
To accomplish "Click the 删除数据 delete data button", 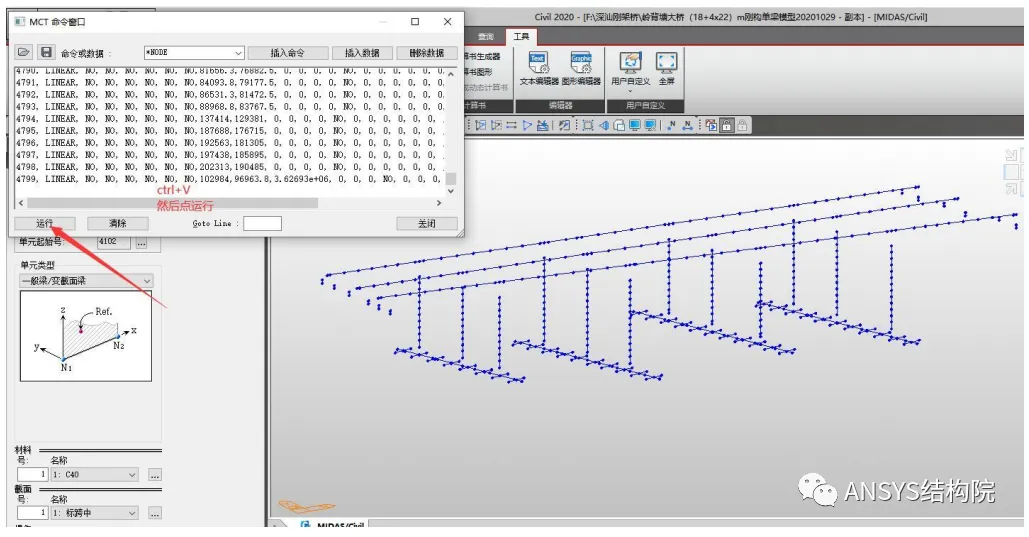I will tap(427, 53).
